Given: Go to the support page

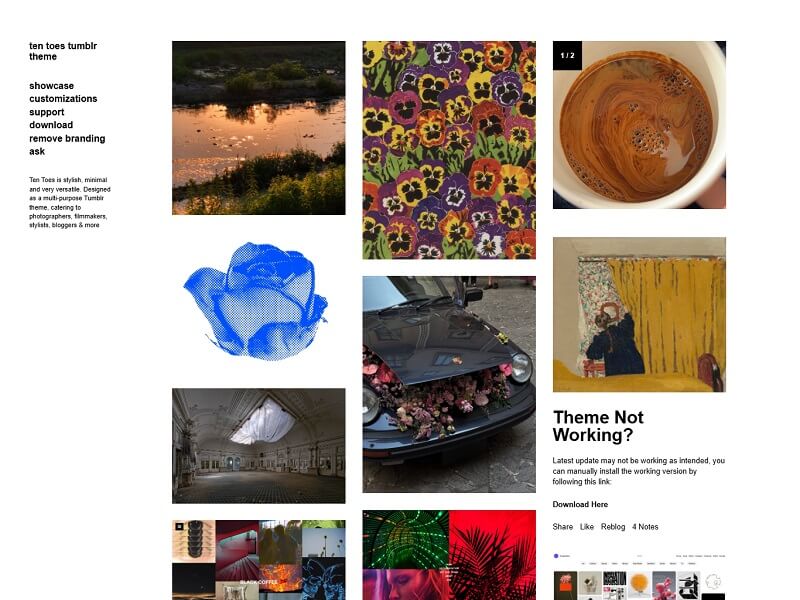Looking at the screenshot, I should 46,112.
